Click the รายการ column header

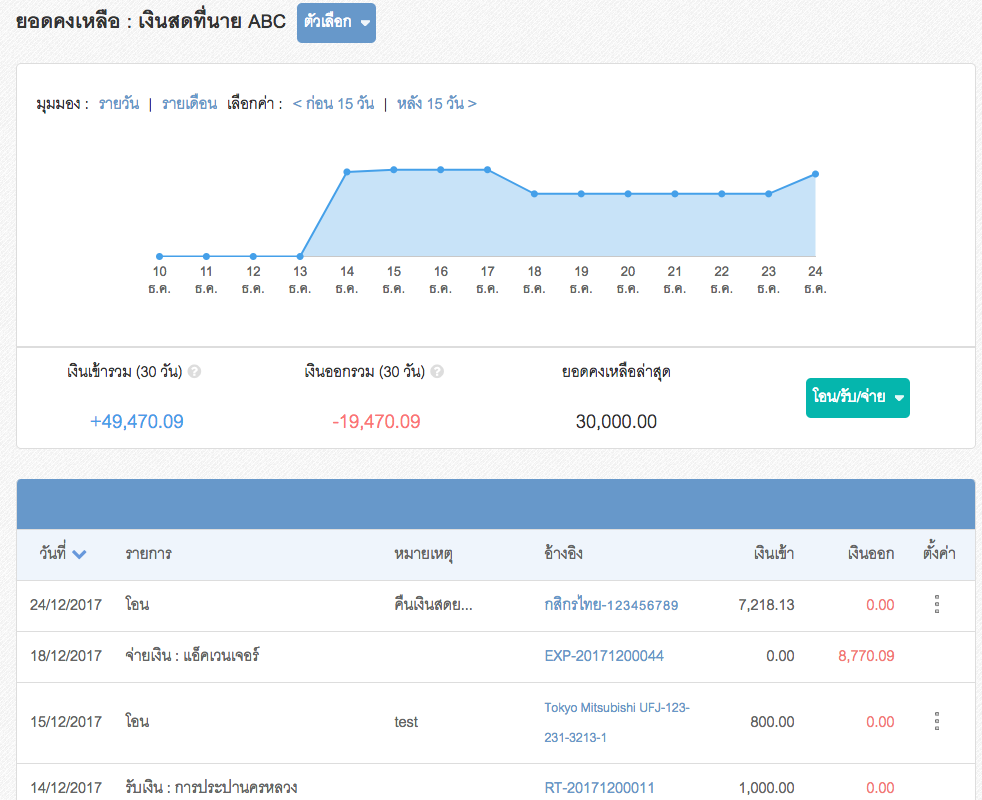click(x=148, y=553)
